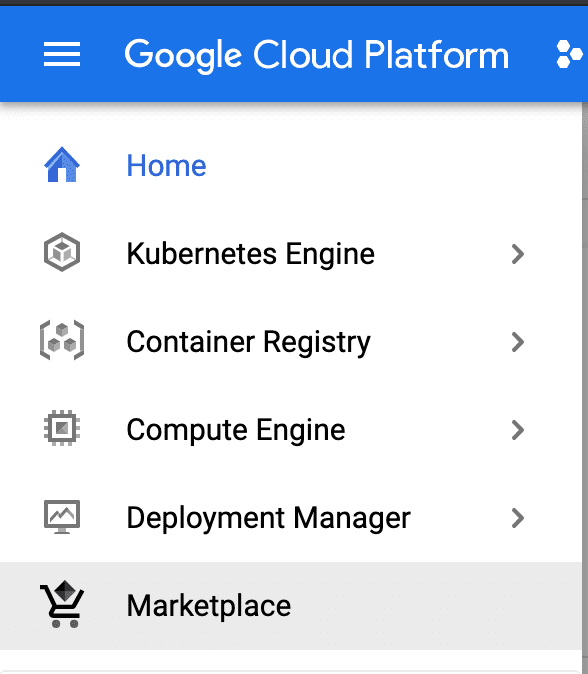Expand the Kubernetes Engine submenu chevron
Image resolution: width=588 pixels, height=674 pixels.
(x=518, y=254)
